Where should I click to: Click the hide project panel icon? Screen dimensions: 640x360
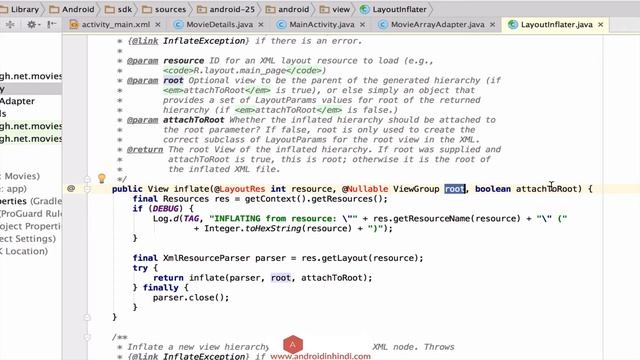point(51,24)
